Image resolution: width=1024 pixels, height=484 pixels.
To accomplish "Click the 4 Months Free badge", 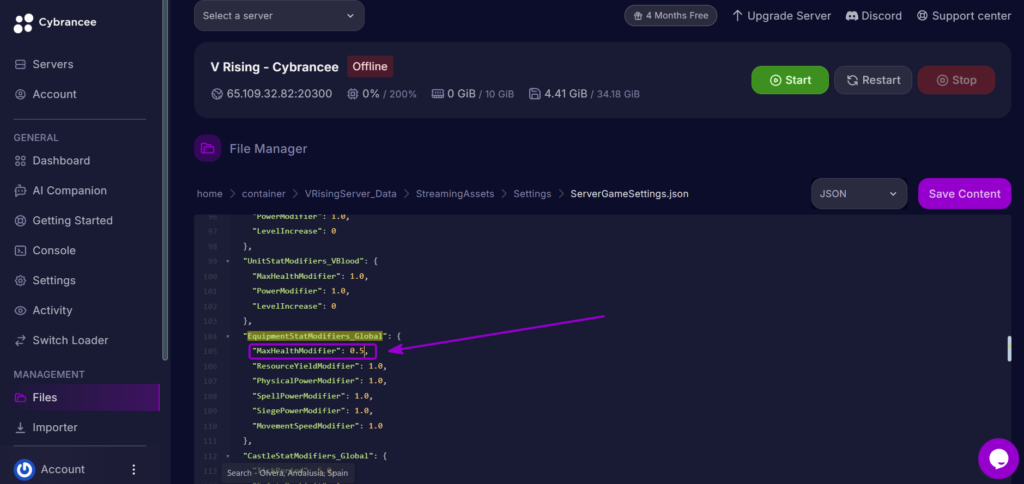I will [670, 16].
